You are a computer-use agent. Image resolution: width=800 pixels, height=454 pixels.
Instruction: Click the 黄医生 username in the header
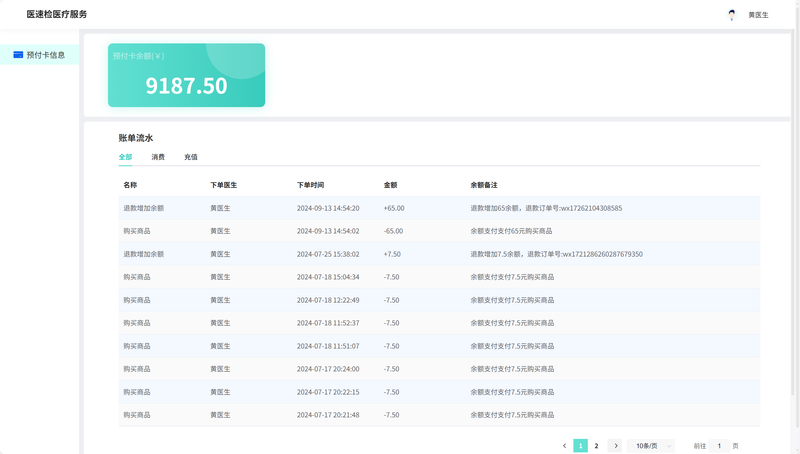pos(758,15)
